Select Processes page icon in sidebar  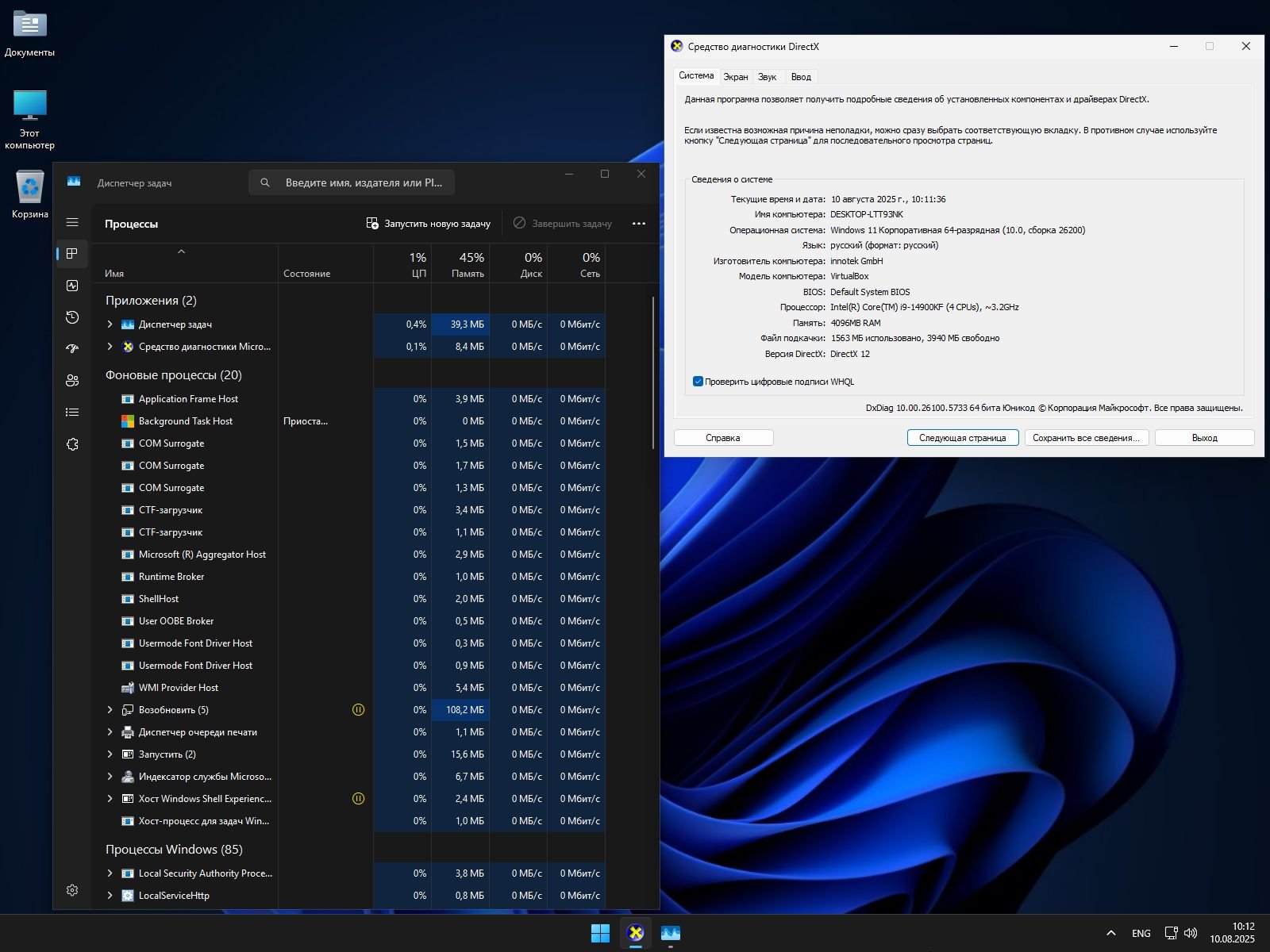pyautogui.click(x=72, y=254)
